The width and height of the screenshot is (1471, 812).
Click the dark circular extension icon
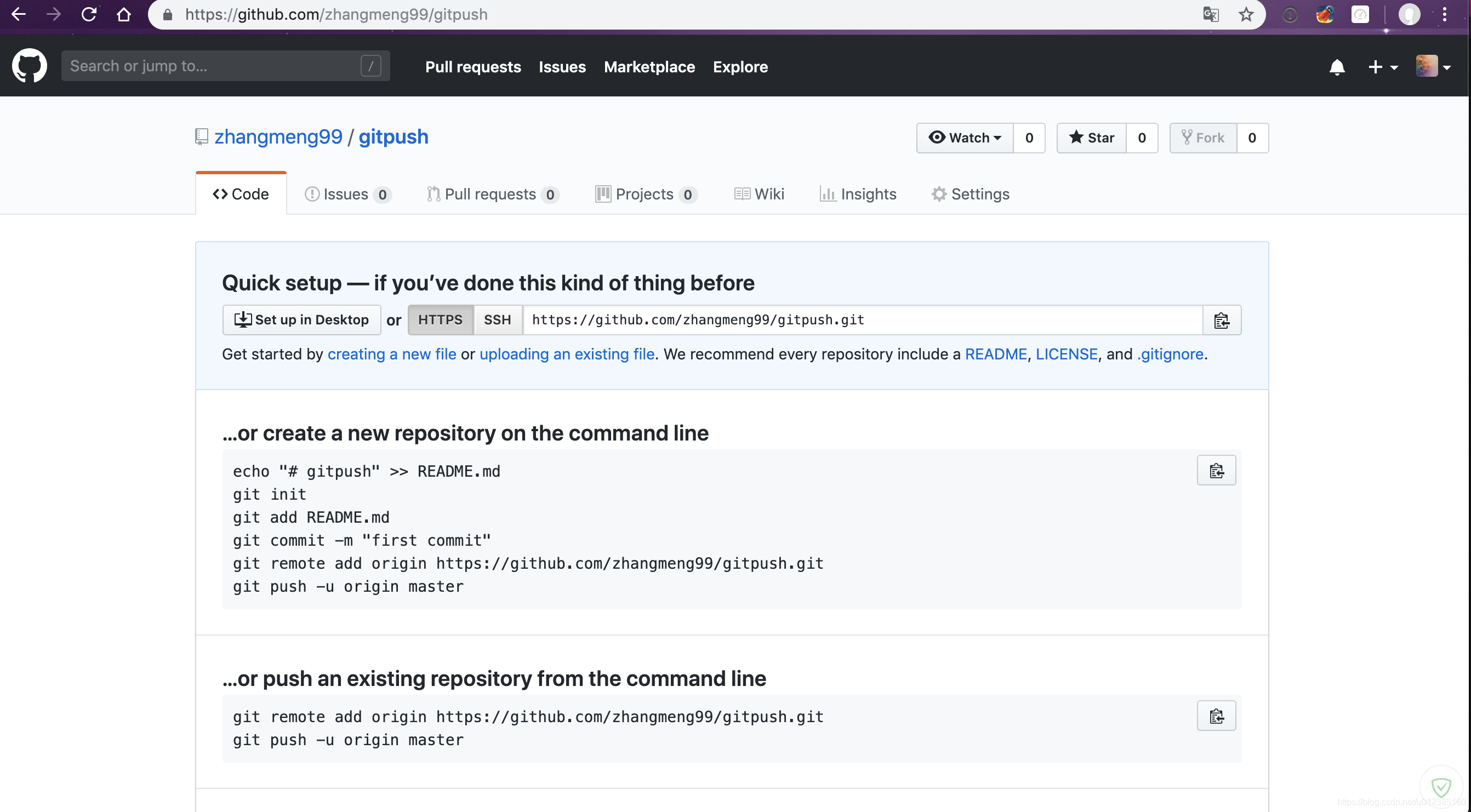coord(1290,14)
